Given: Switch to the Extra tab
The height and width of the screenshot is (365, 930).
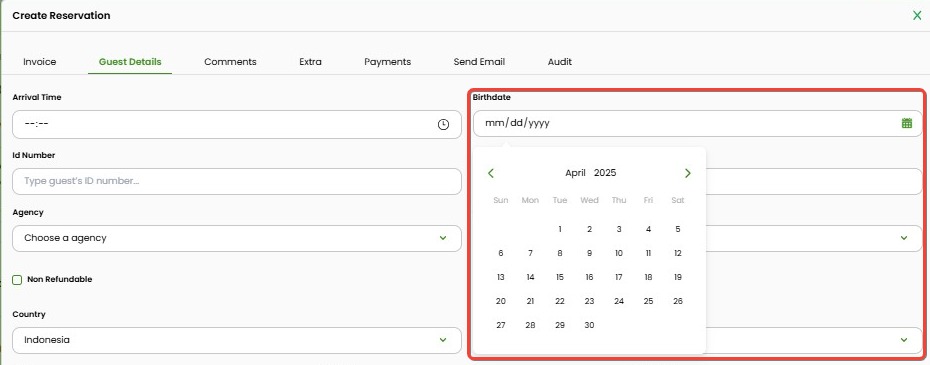Looking at the screenshot, I should tap(310, 62).
